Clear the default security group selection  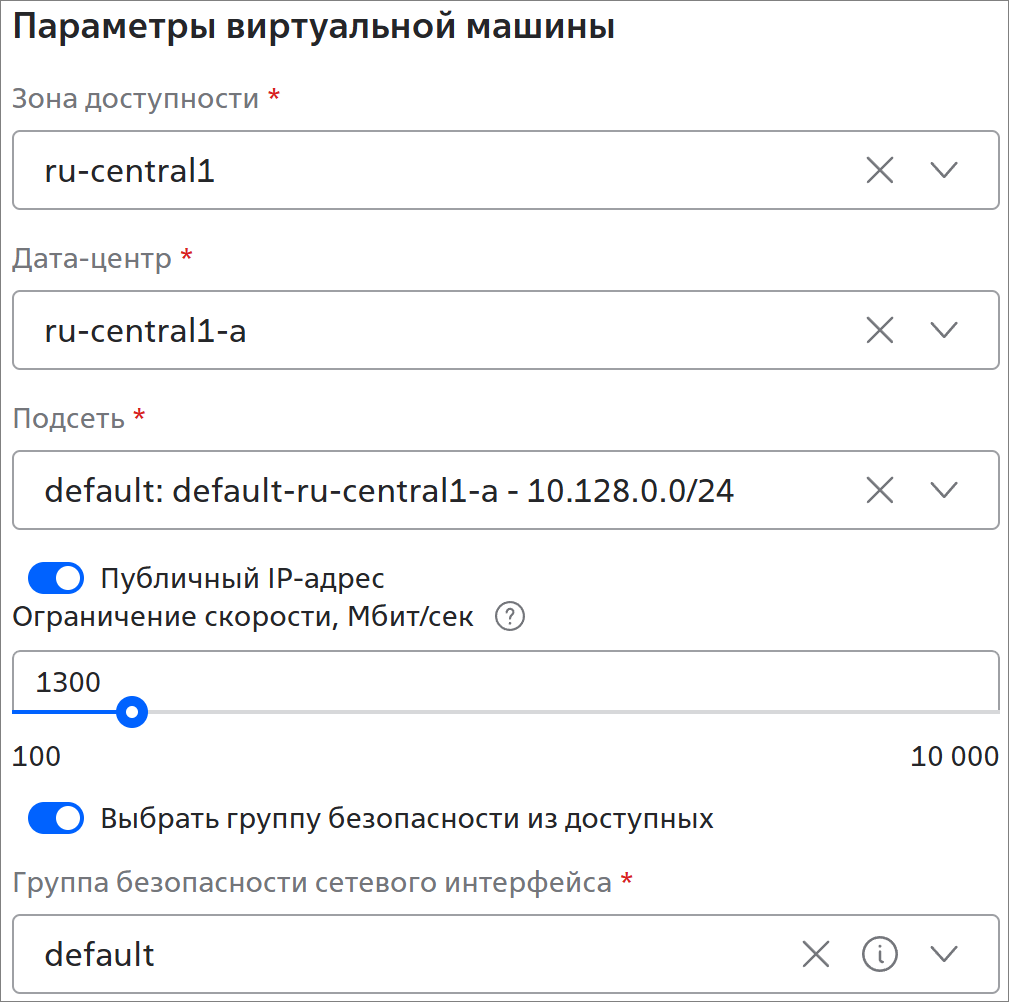pyautogui.click(x=816, y=955)
